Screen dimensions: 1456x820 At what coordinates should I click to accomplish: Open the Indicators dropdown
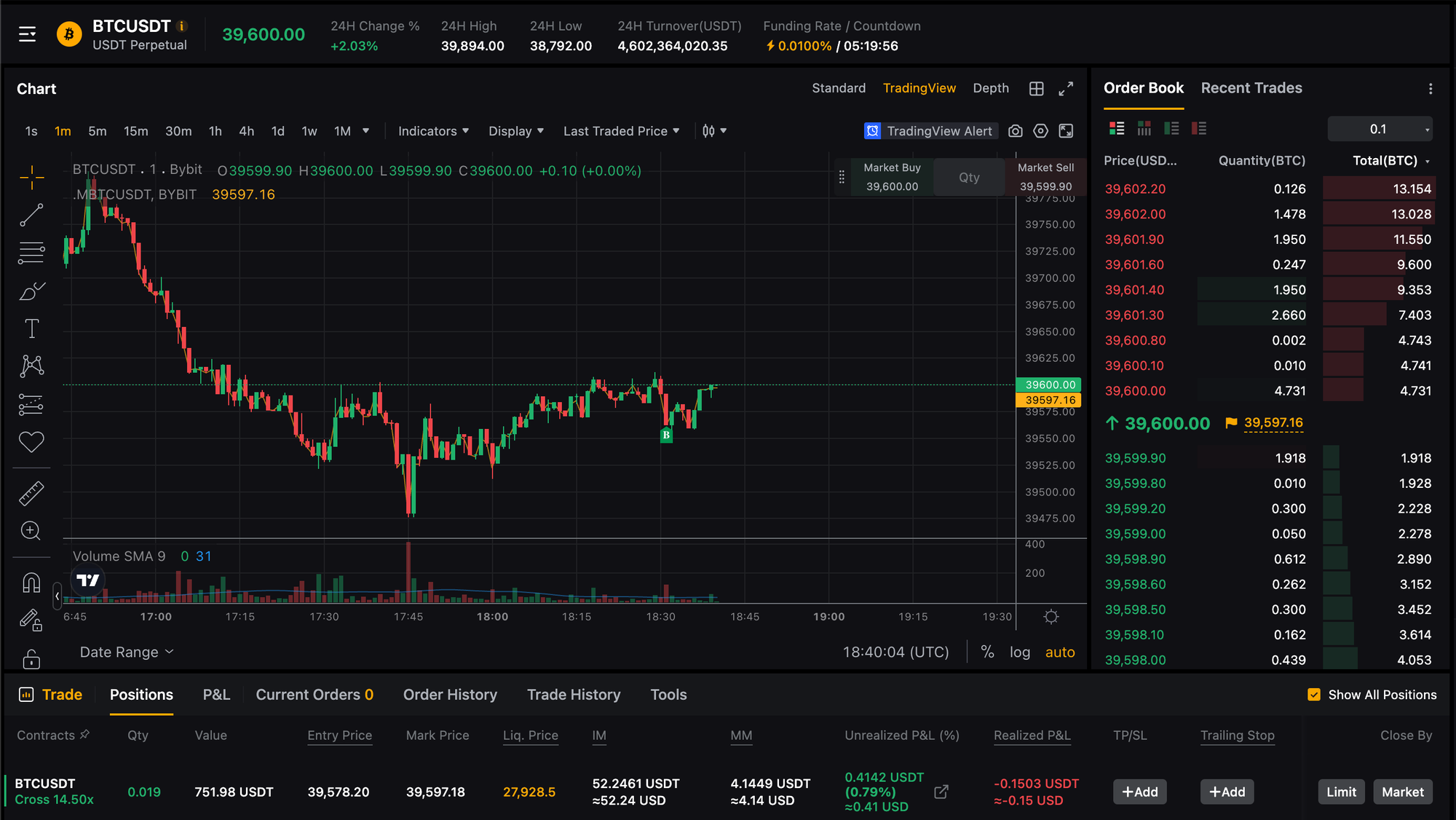point(433,131)
